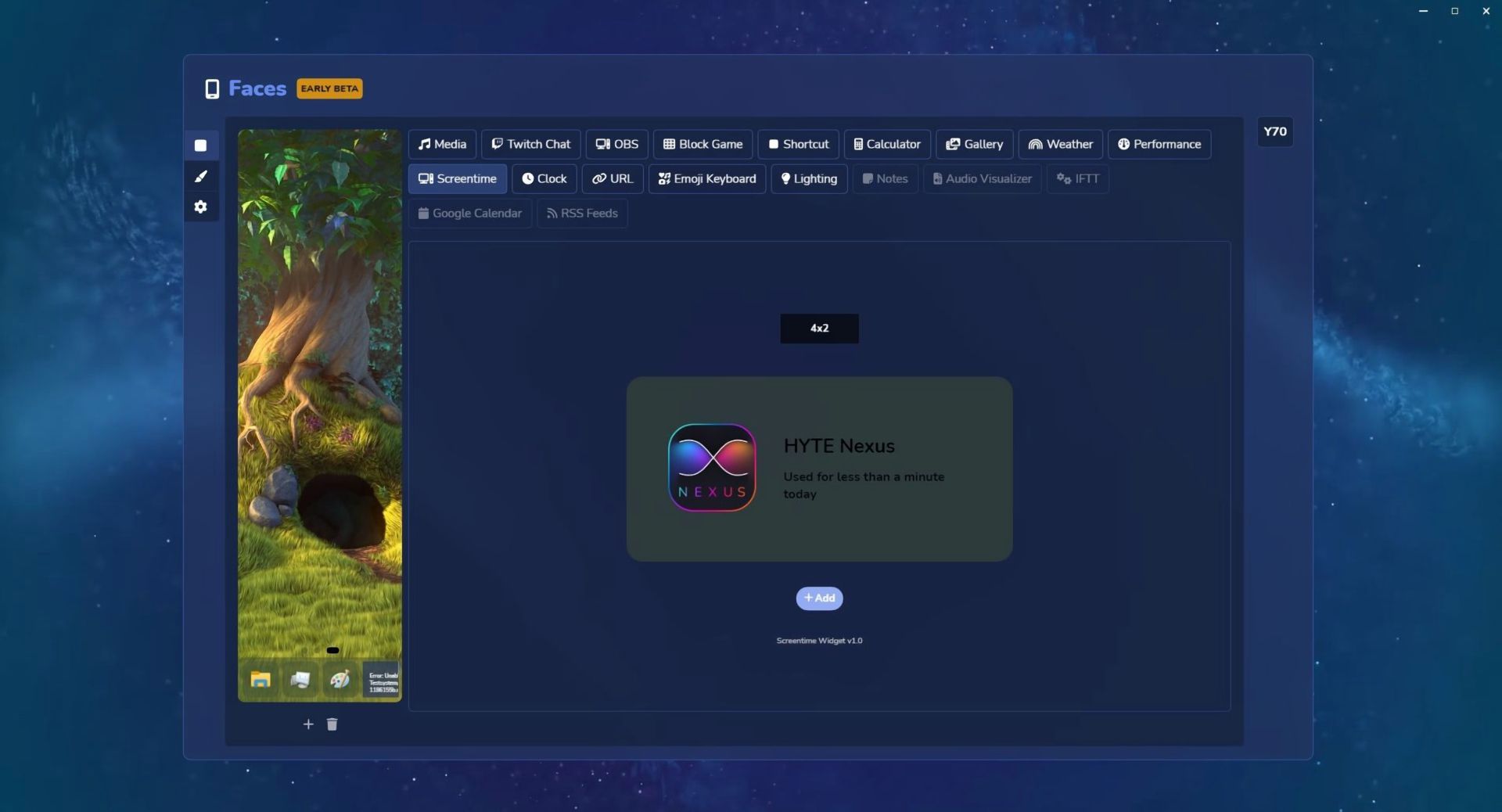1502x812 pixels.
Task: Click the Y70 device button
Action: [x=1275, y=131]
